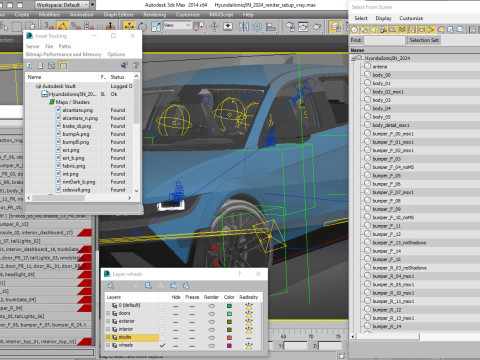Viewport: 480px width, 360px height.
Task: Expand the wheels layer in Layer dialog
Action: coord(108,345)
